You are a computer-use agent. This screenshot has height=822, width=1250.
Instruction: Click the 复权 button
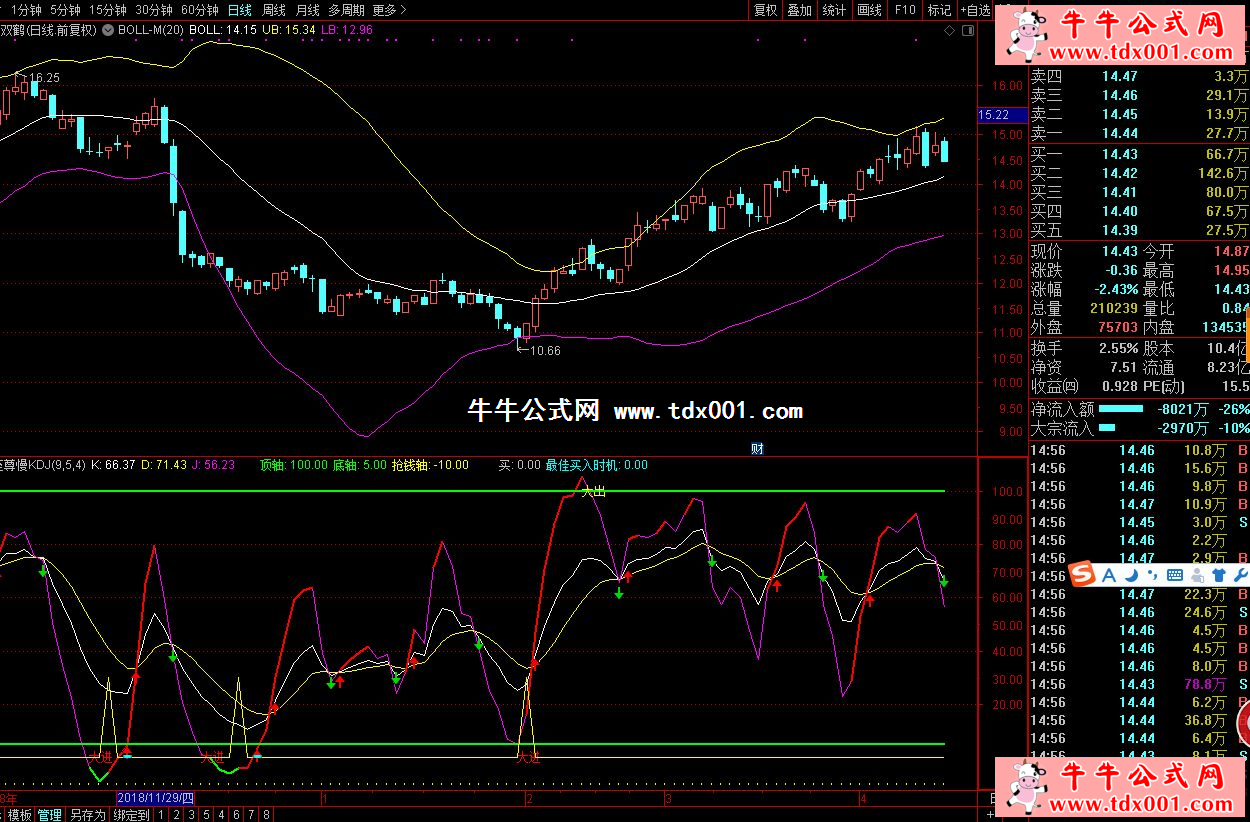pyautogui.click(x=766, y=10)
